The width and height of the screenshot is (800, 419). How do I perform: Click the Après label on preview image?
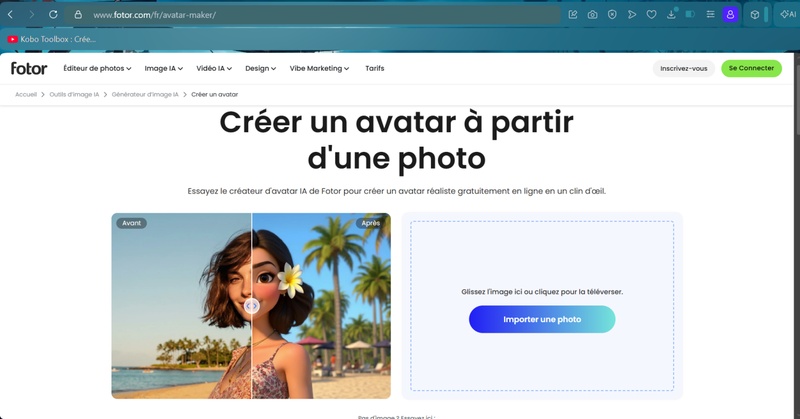tap(370, 223)
